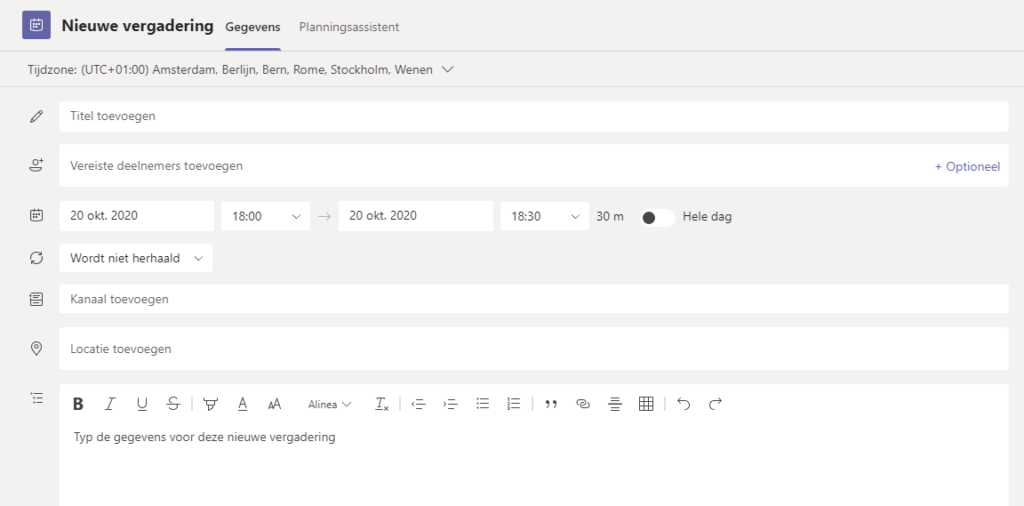Toggle the Hele dag switch

coord(657,217)
